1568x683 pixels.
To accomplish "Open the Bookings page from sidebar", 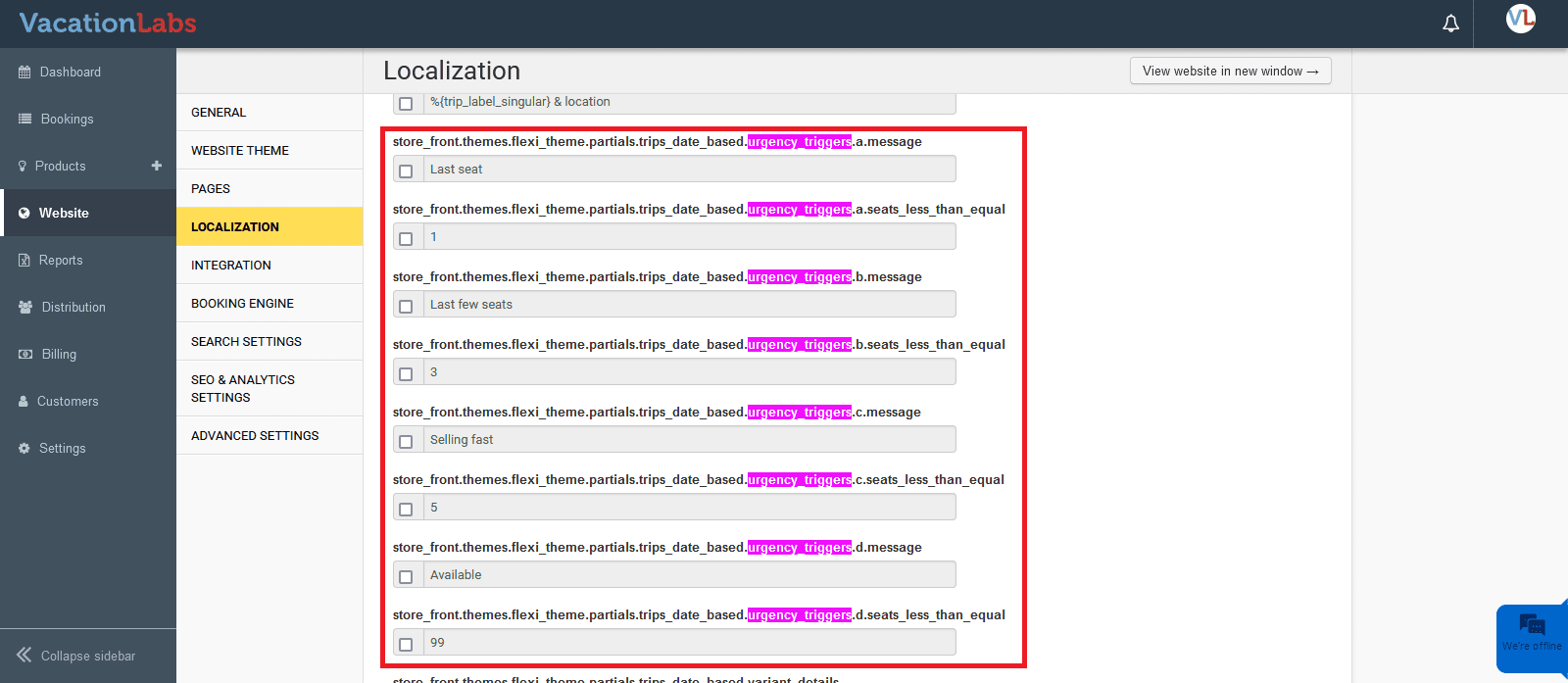I will (67, 120).
